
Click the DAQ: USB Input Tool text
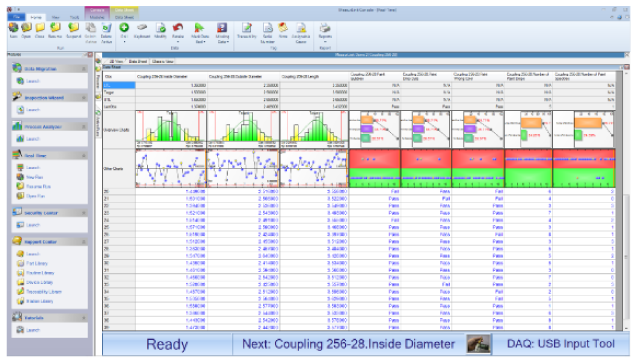click(x=560, y=344)
